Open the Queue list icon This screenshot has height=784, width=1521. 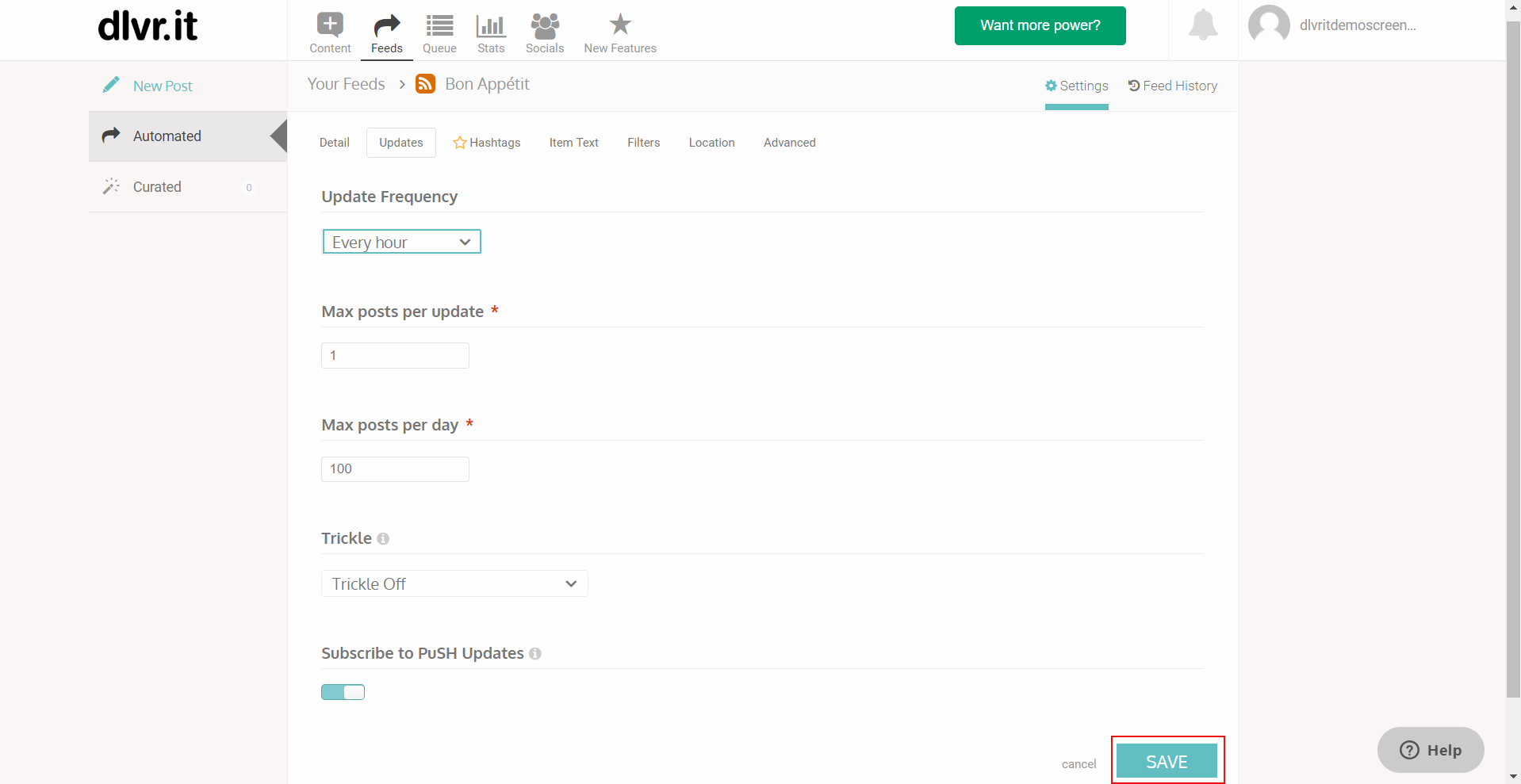coord(439,25)
